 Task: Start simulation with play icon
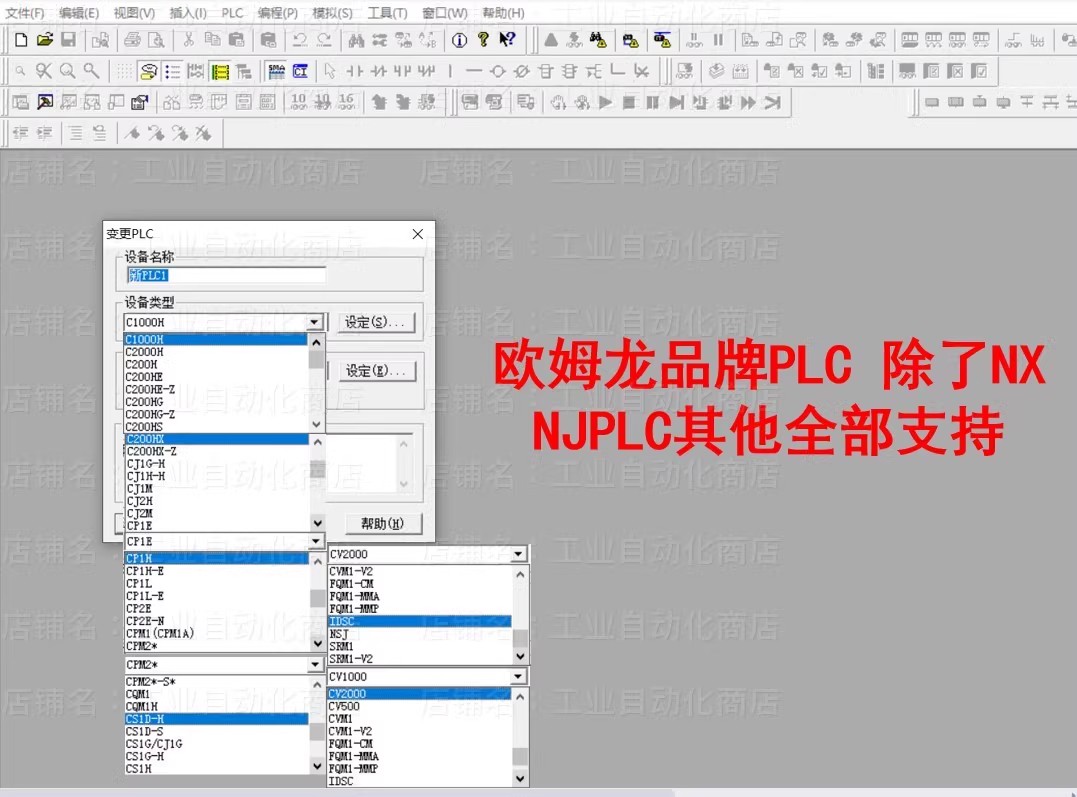tap(605, 102)
